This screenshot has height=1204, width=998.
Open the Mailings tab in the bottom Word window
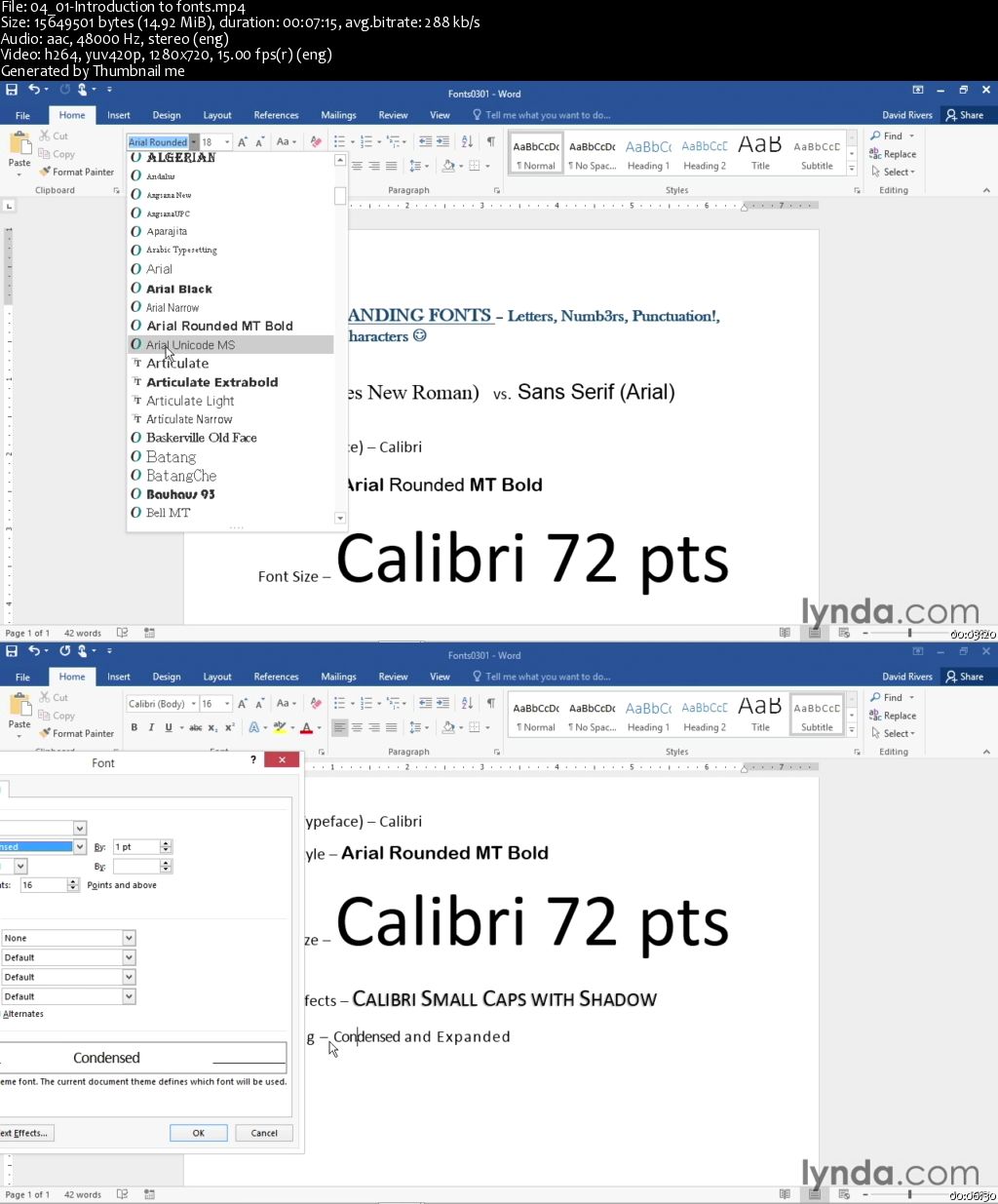[x=338, y=677]
